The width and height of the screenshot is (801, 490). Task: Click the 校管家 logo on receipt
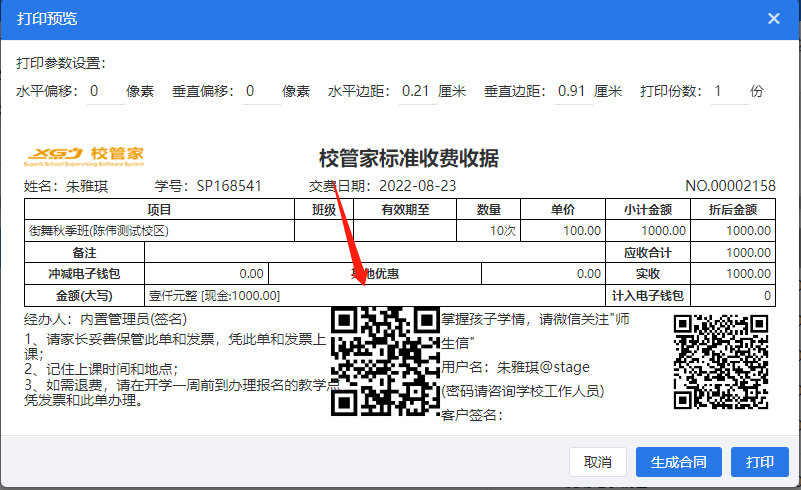(x=85, y=155)
